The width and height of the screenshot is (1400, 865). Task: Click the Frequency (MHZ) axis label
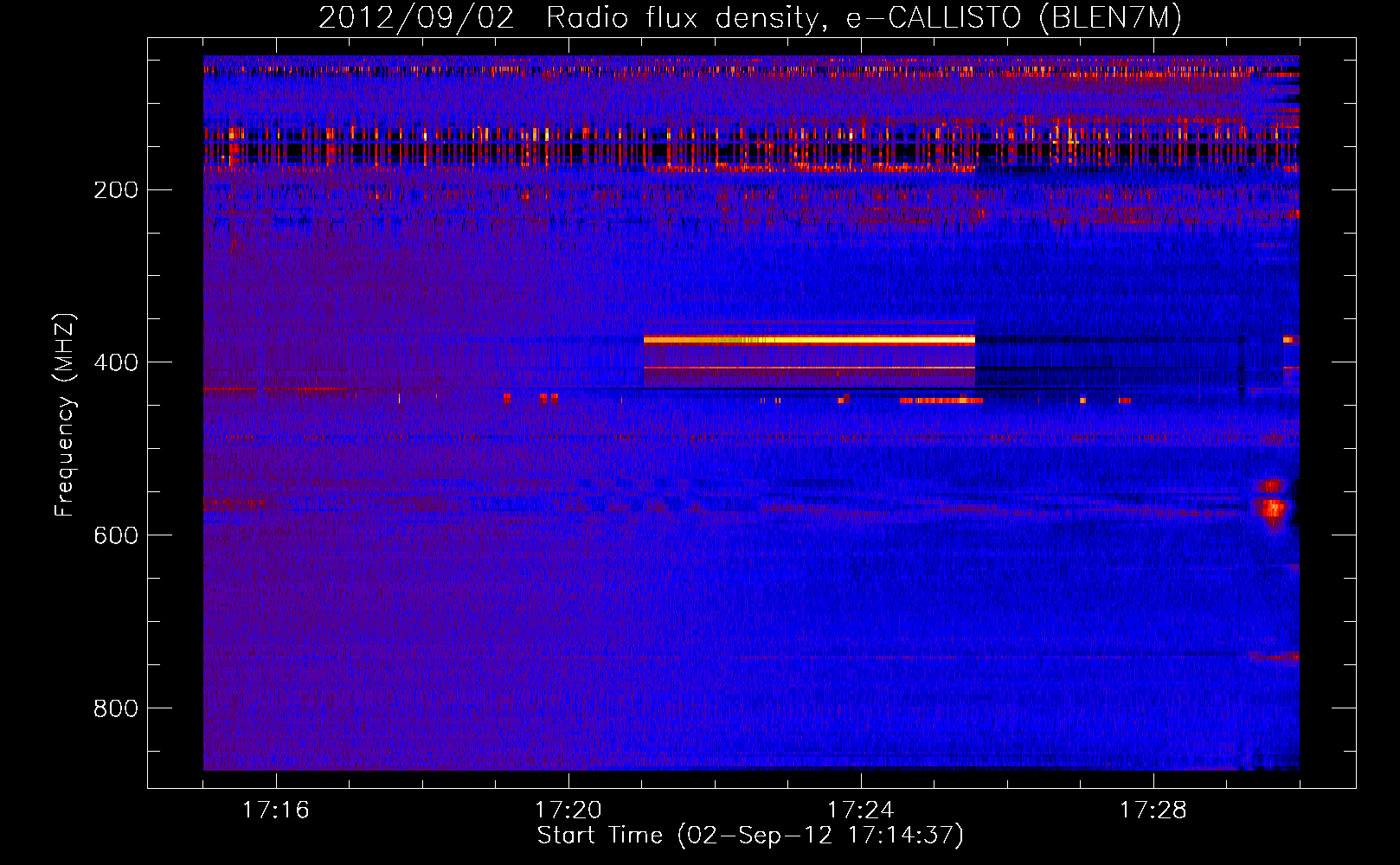tap(65, 414)
